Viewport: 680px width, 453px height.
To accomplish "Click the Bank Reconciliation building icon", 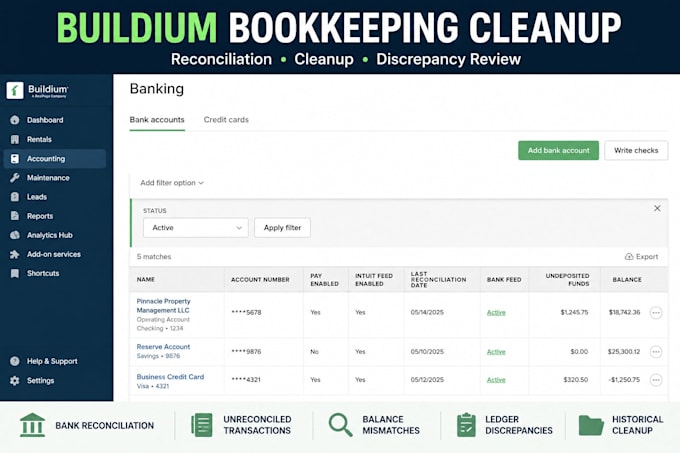I will point(33,425).
